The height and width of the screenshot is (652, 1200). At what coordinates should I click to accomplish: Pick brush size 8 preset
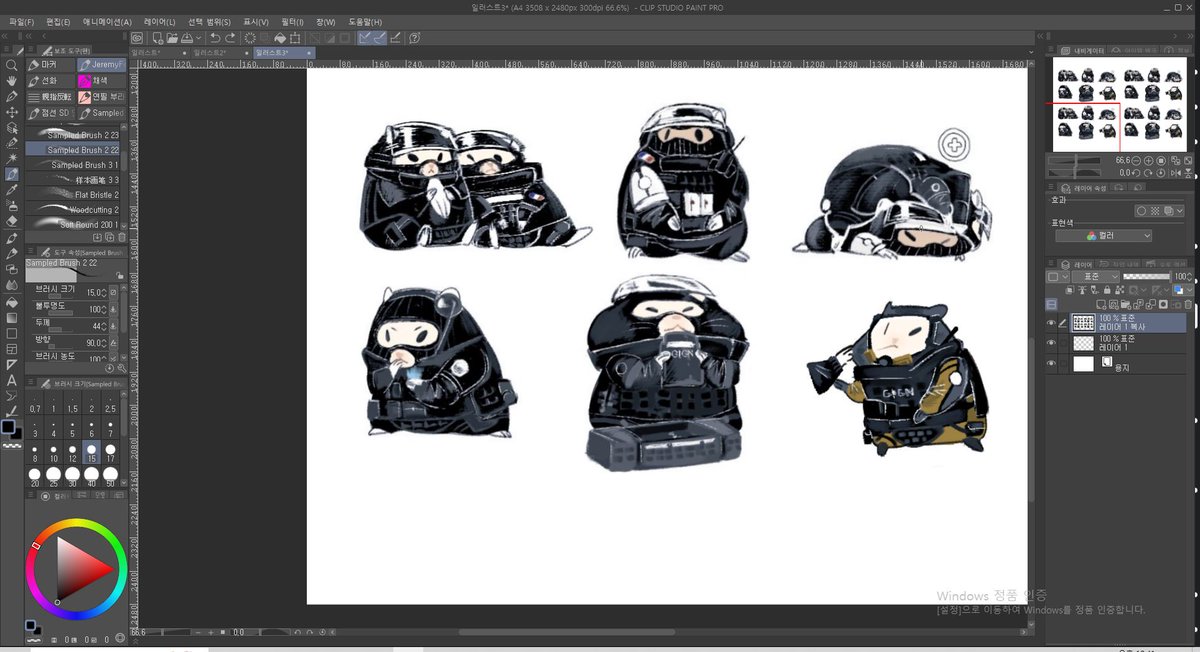coord(35,453)
